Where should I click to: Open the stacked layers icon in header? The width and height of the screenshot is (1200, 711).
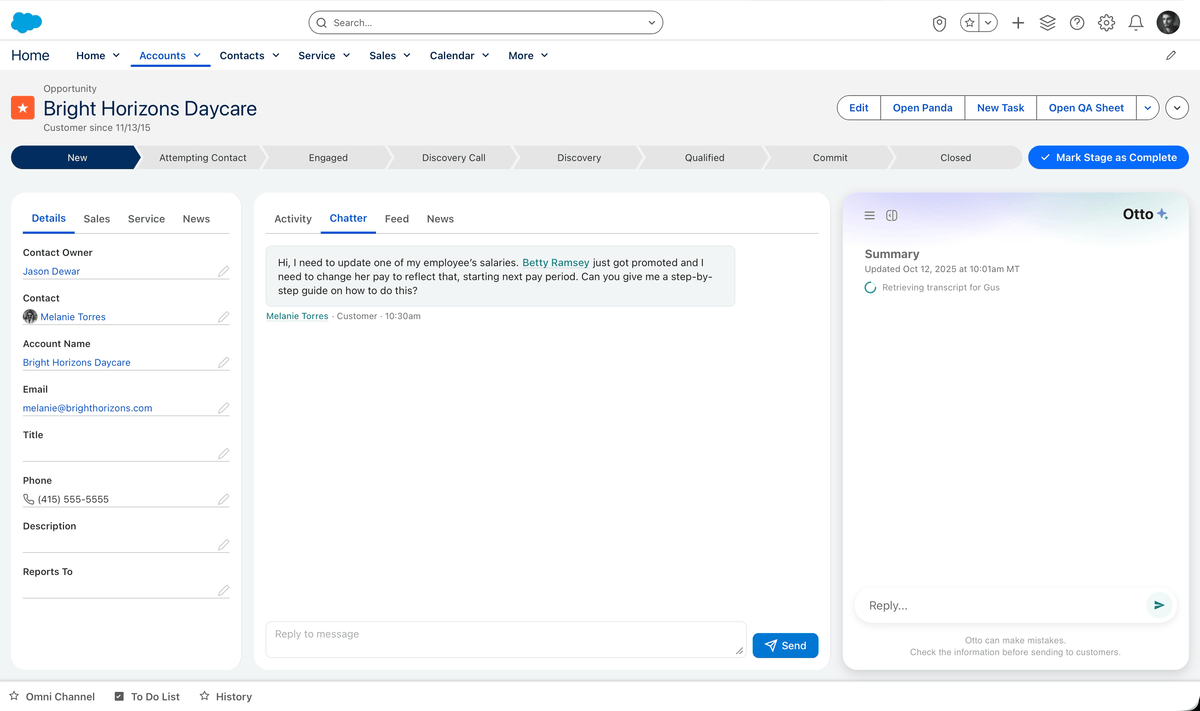pyautogui.click(x=1047, y=22)
